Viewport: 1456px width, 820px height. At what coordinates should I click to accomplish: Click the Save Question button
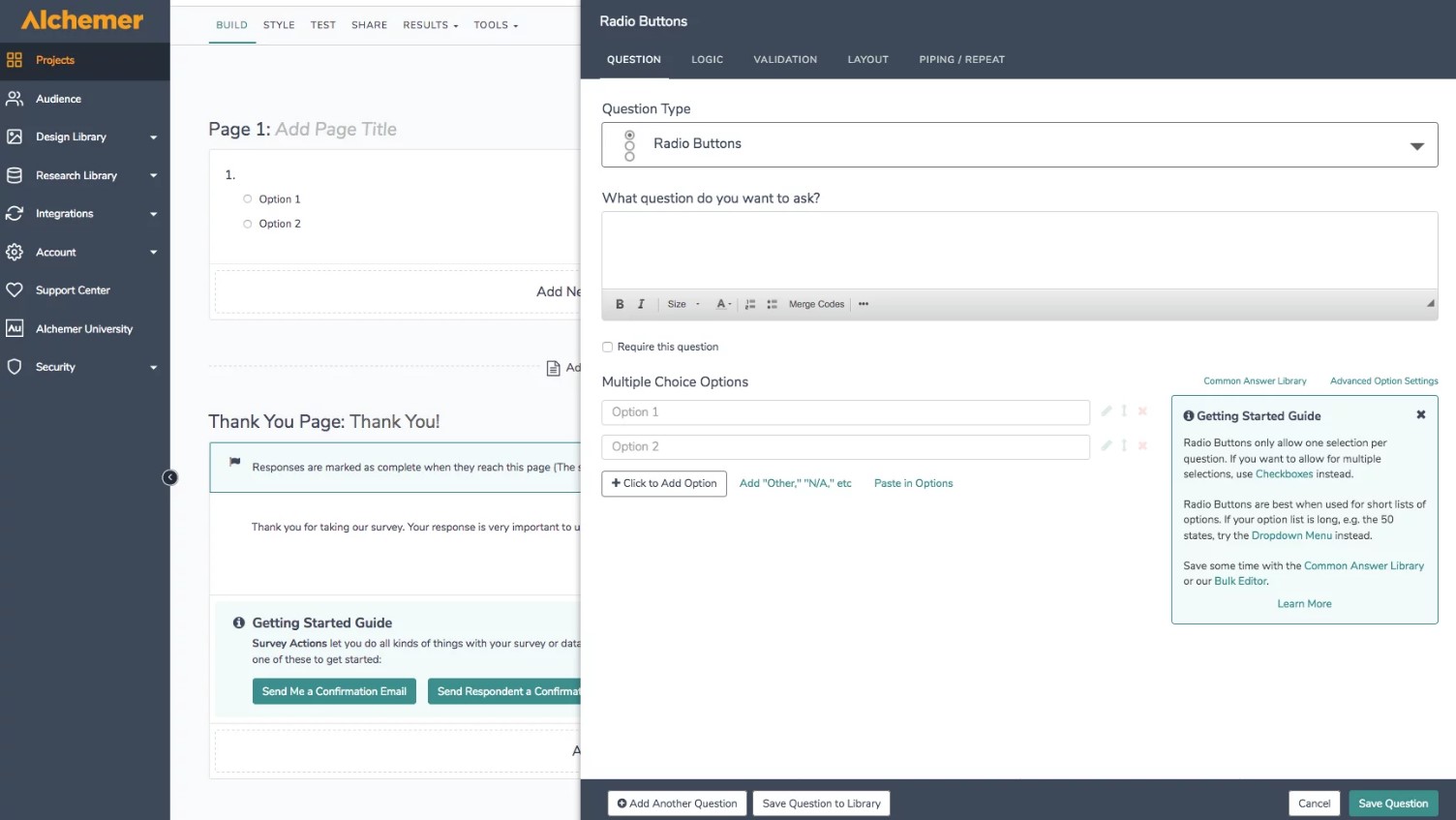[x=1393, y=804]
